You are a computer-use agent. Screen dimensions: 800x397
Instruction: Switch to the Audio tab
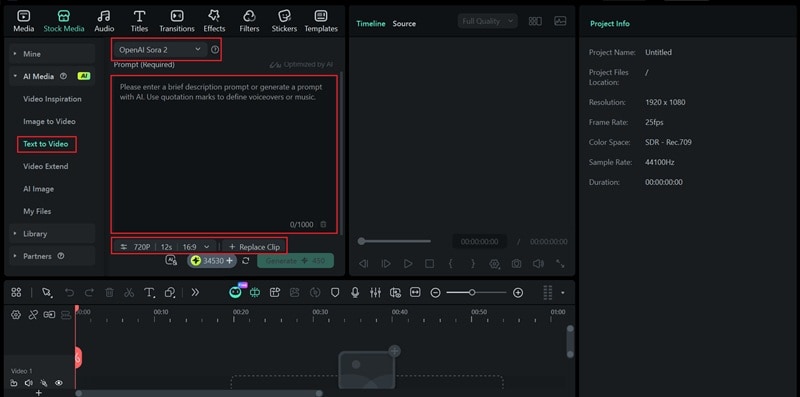104,21
